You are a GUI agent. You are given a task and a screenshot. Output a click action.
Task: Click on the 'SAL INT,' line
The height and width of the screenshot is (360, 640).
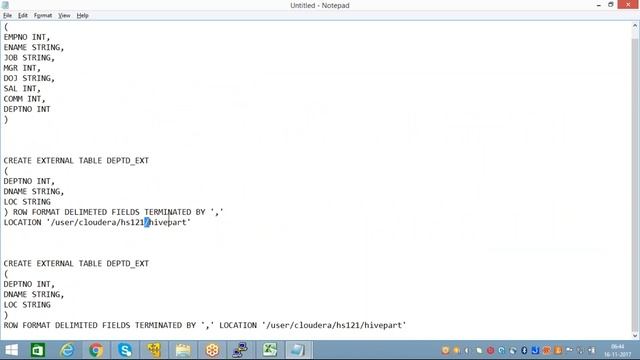pos(22,89)
